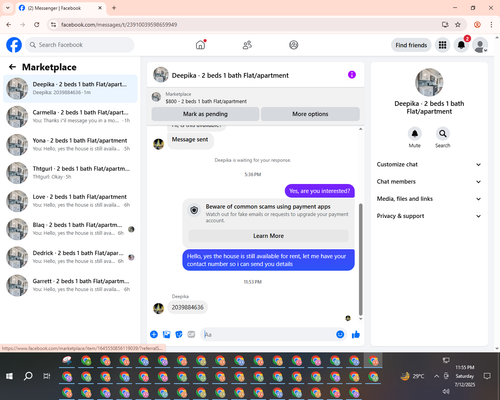
Task: Show hidden system tray icons
Action: pos(436,376)
